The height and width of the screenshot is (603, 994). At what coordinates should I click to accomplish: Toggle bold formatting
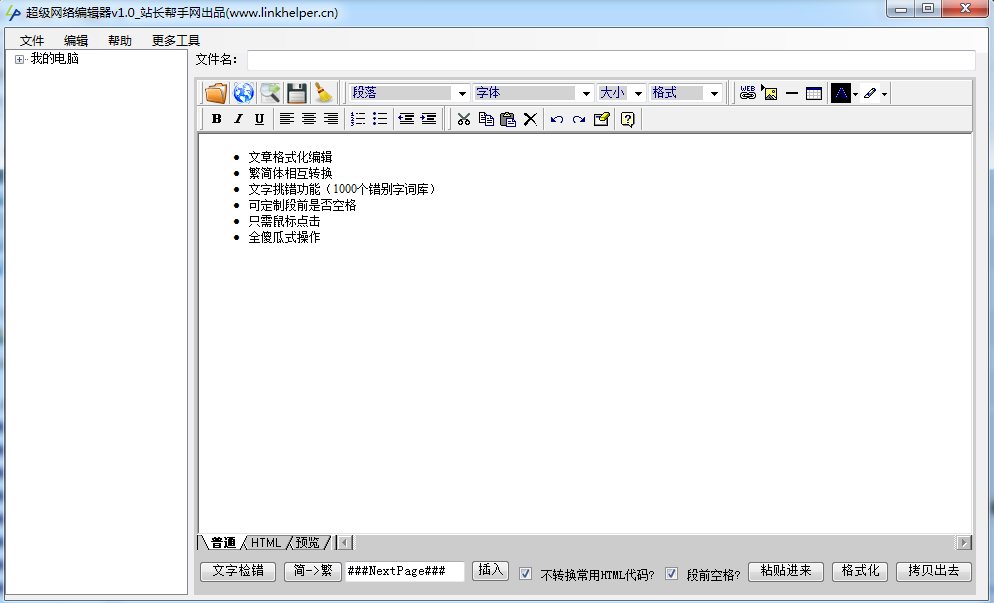[216, 119]
